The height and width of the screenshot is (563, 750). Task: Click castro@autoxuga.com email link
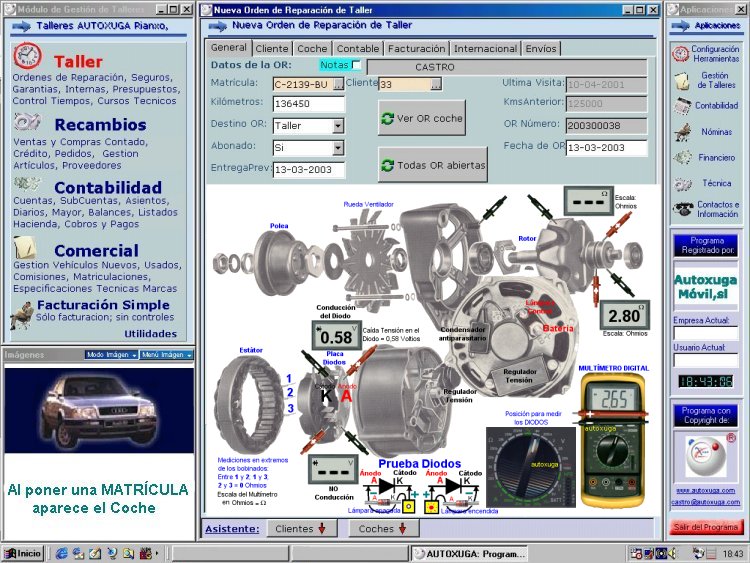coord(706,502)
